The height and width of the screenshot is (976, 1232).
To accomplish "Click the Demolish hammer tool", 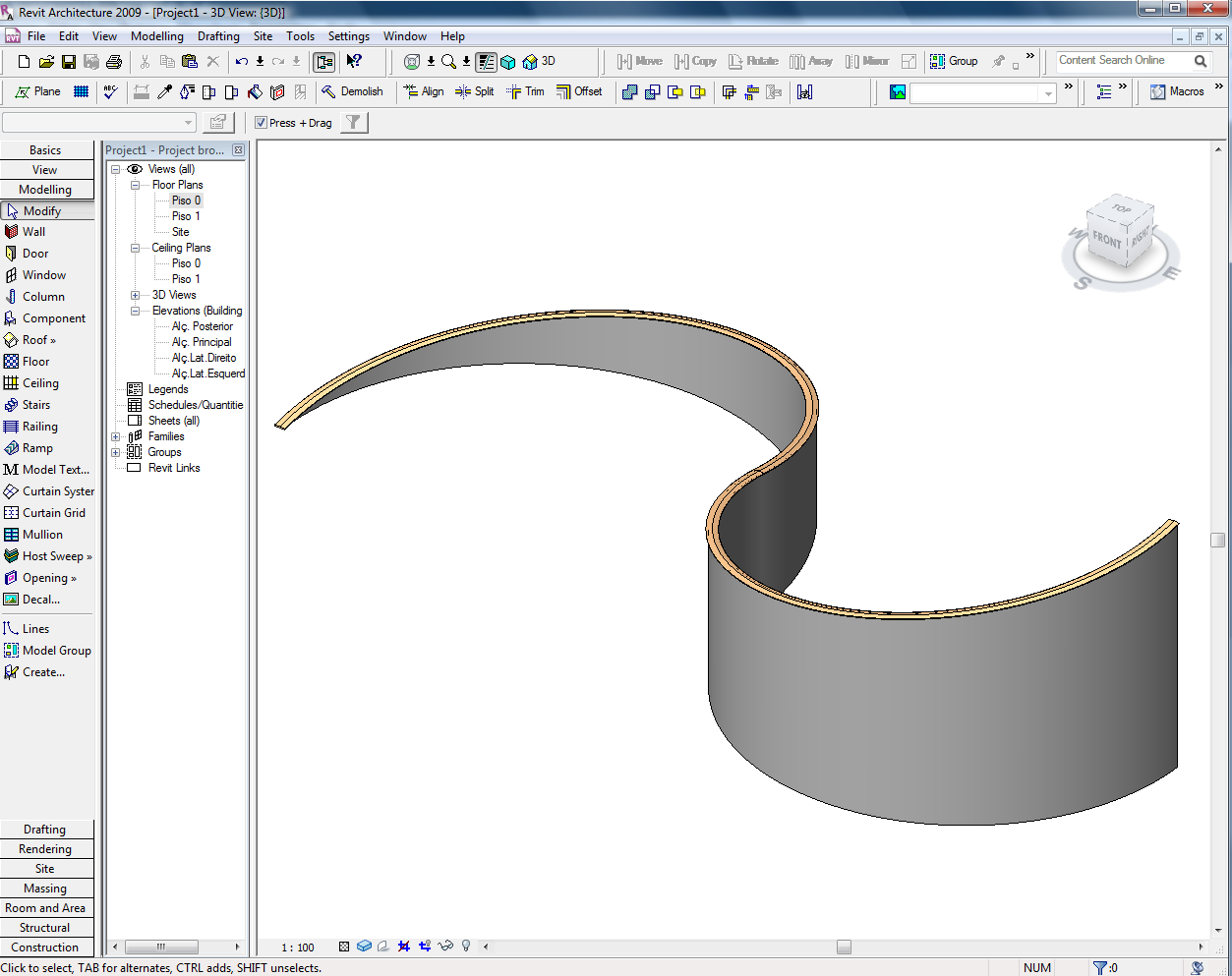I will tap(352, 91).
